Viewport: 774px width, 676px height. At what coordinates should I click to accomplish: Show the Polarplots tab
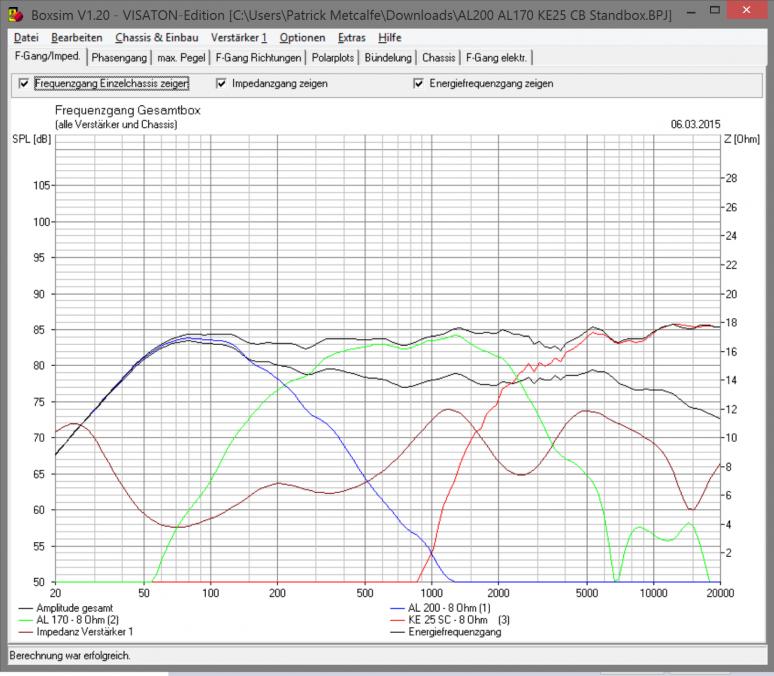tap(333, 58)
